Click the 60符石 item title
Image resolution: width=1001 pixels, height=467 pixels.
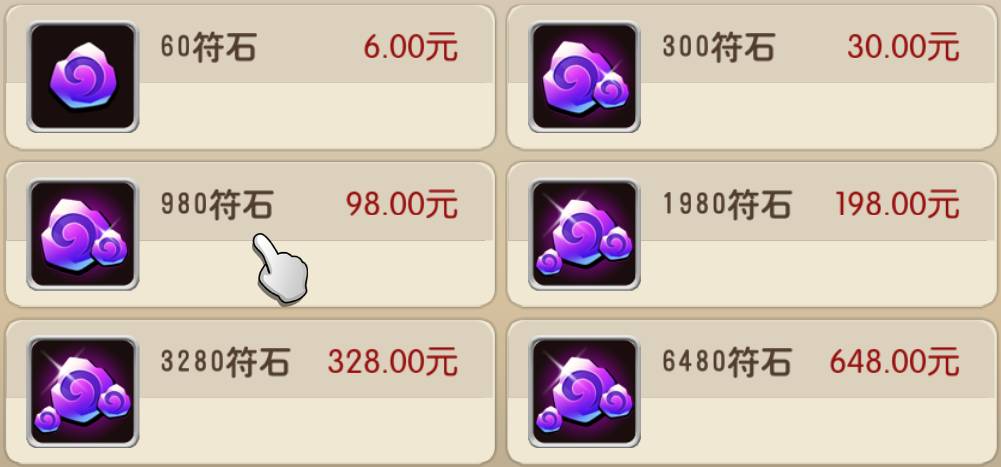[208, 48]
